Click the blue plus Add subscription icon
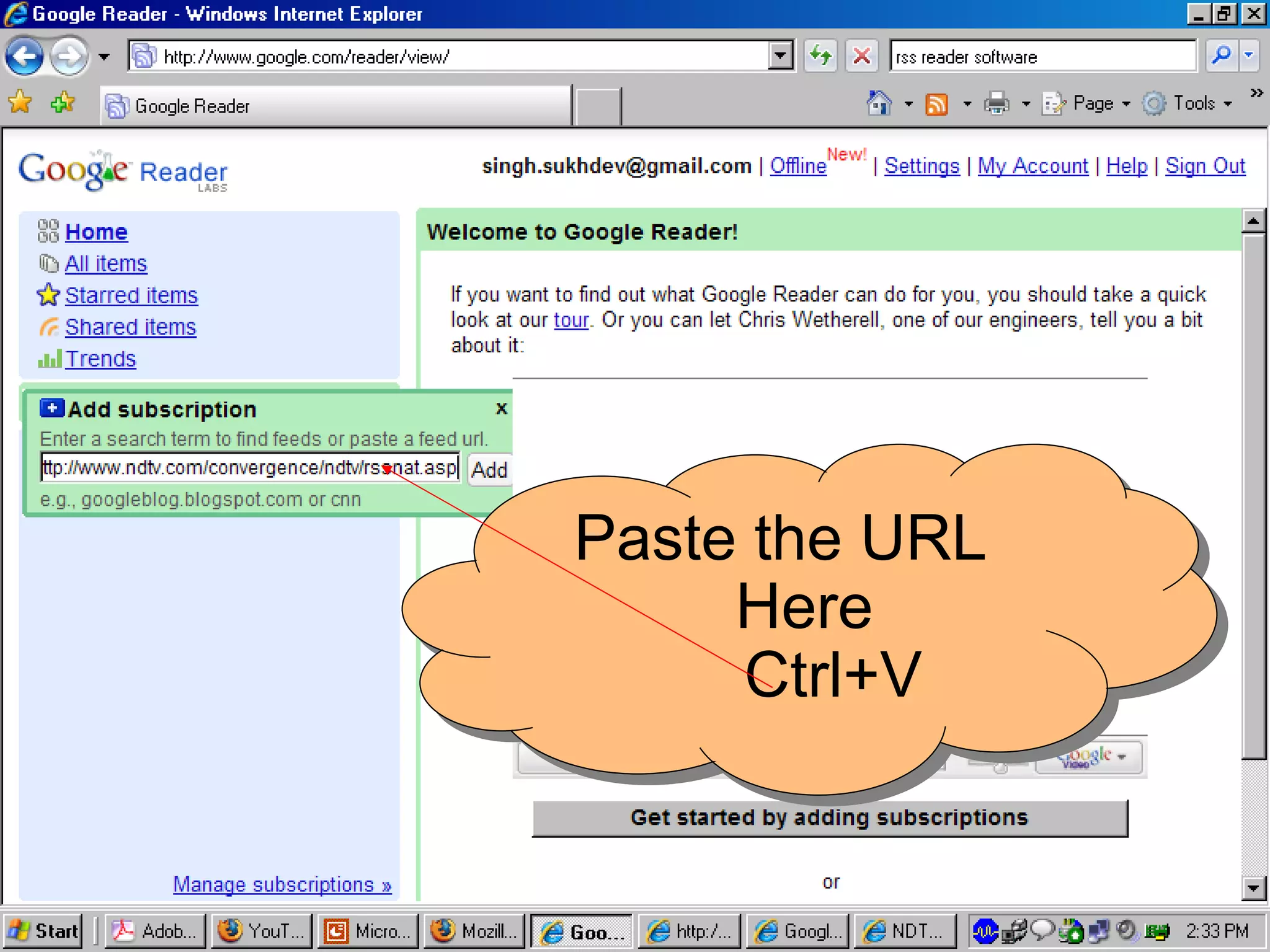The width and height of the screenshot is (1270, 952). coord(52,408)
